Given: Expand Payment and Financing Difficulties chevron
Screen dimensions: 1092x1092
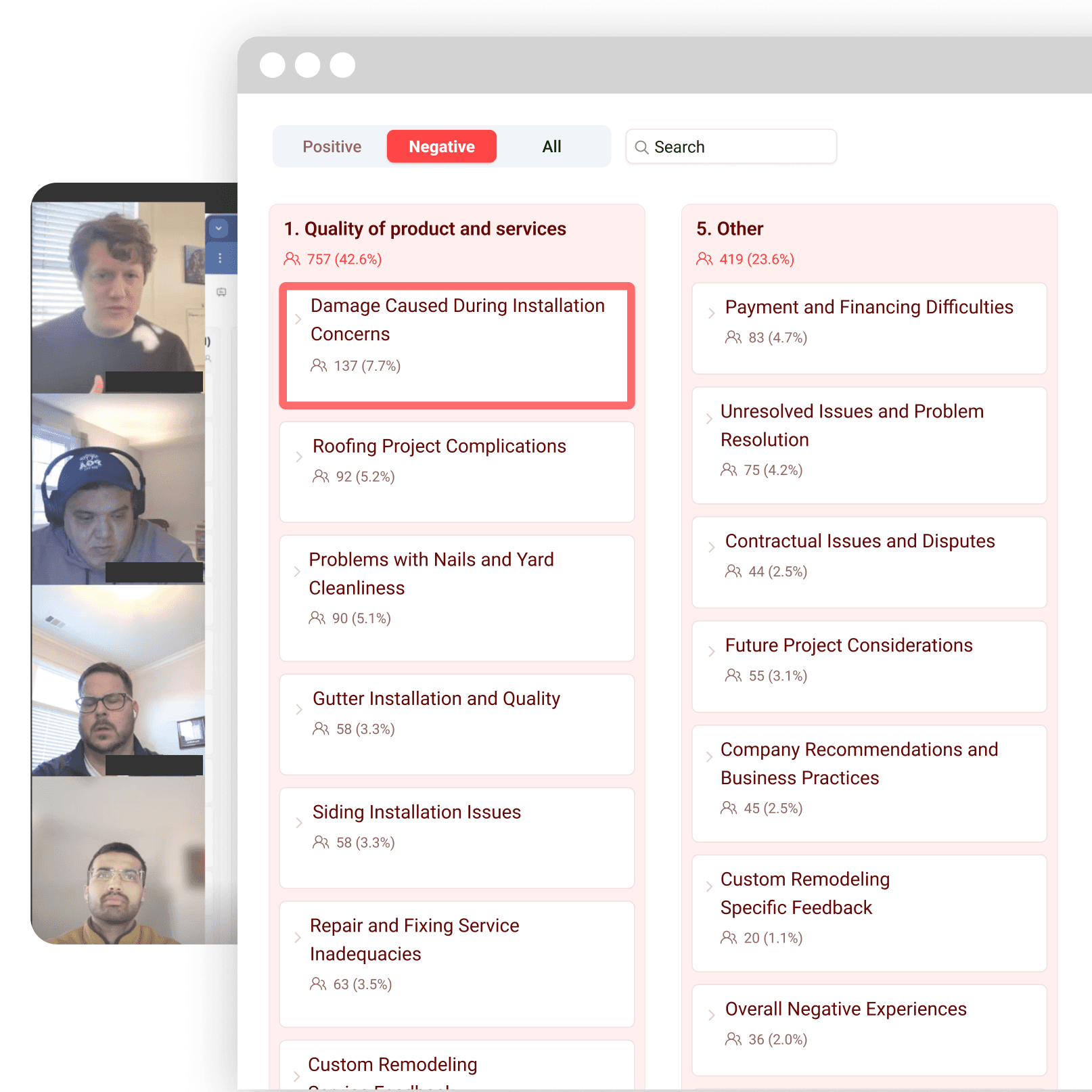Looking at the screenshot, I should [x=711, y=313].
